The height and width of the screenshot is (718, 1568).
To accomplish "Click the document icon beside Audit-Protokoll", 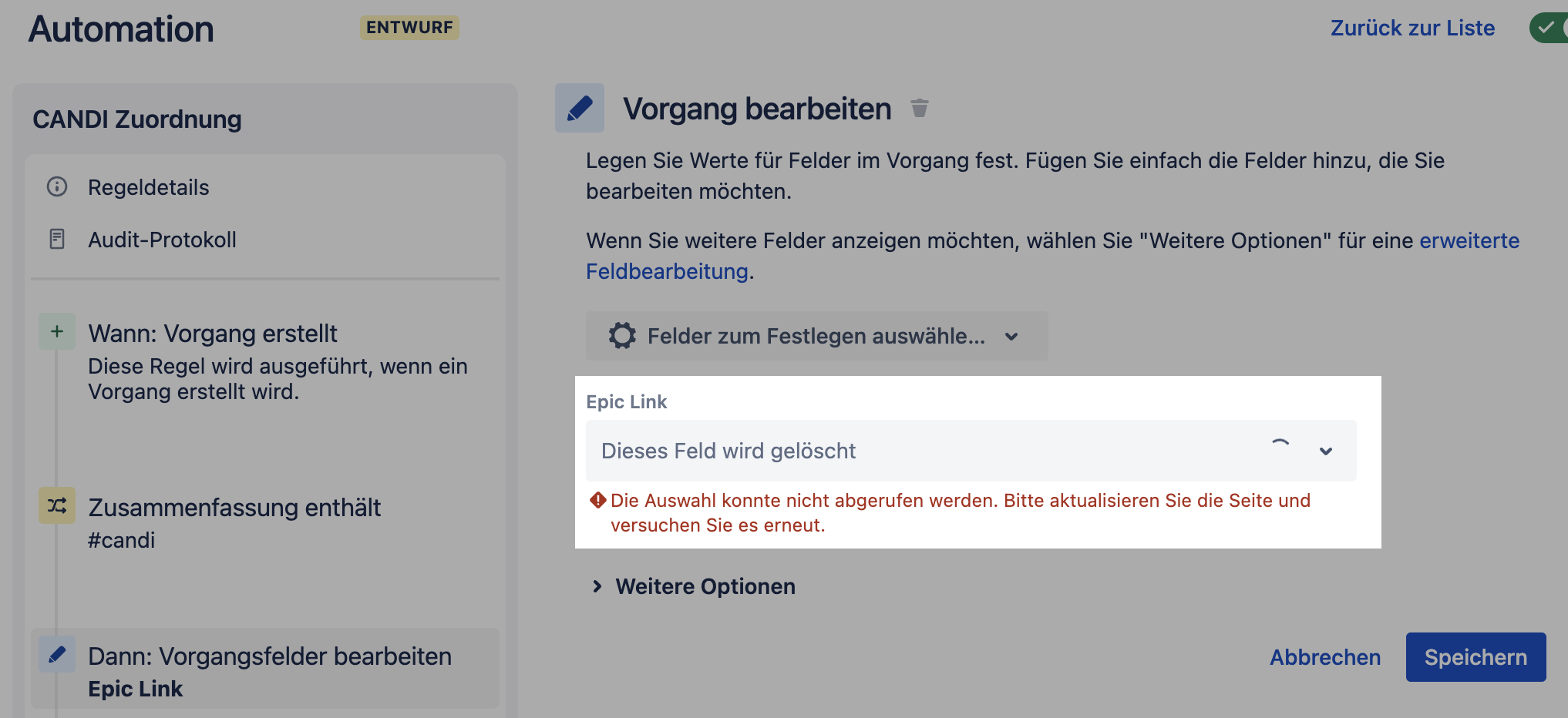I will [x=57, y=239].
